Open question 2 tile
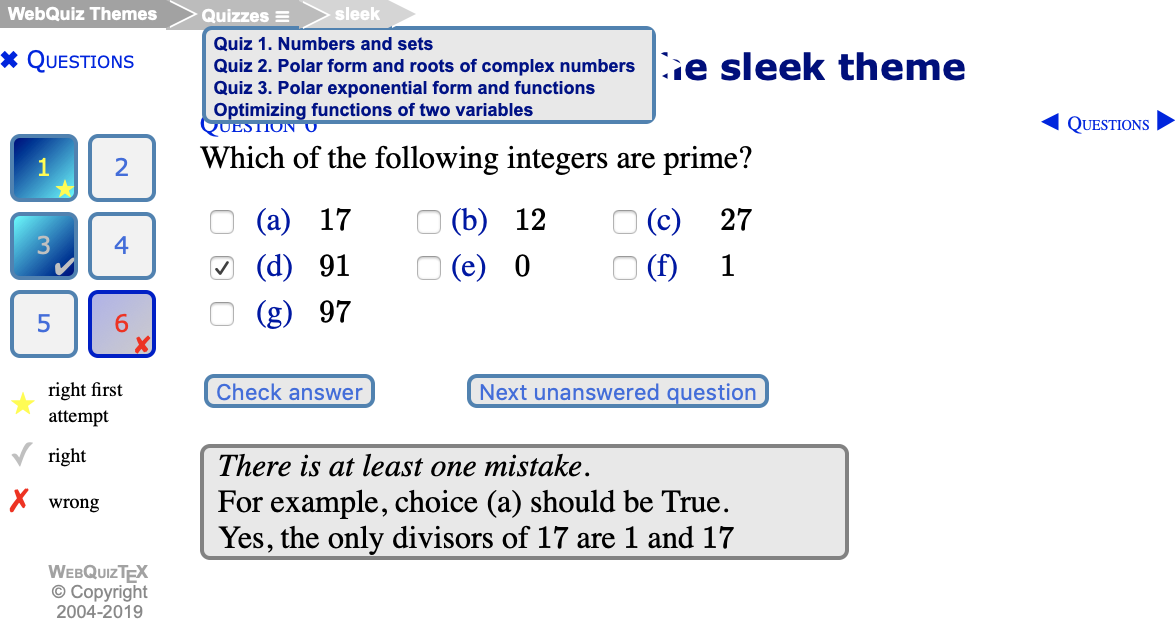 (x=122, y=168)
